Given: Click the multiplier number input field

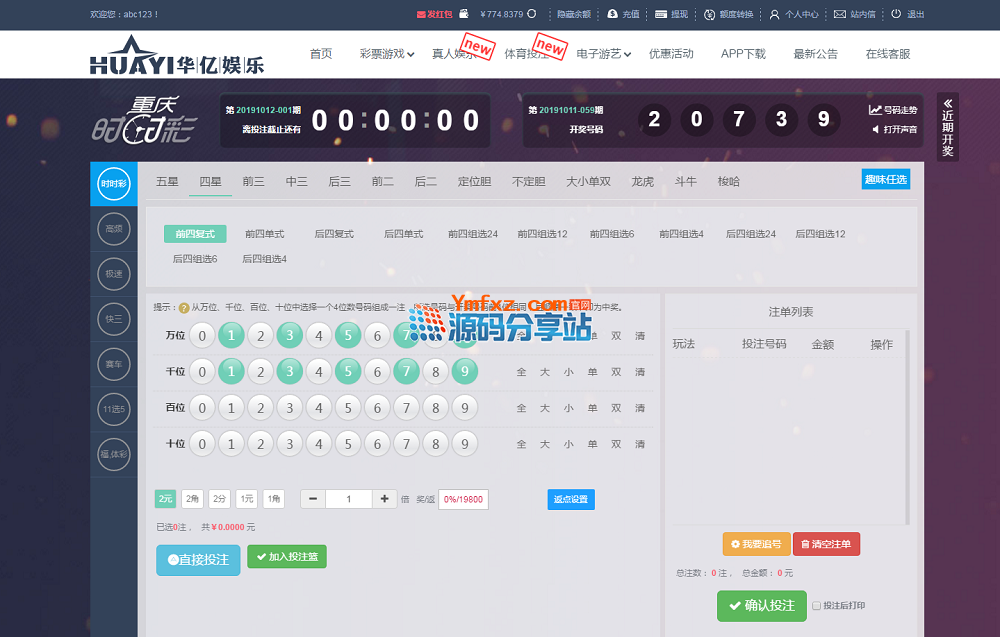Looking at the screenshot, I should (x=348, y=499).
